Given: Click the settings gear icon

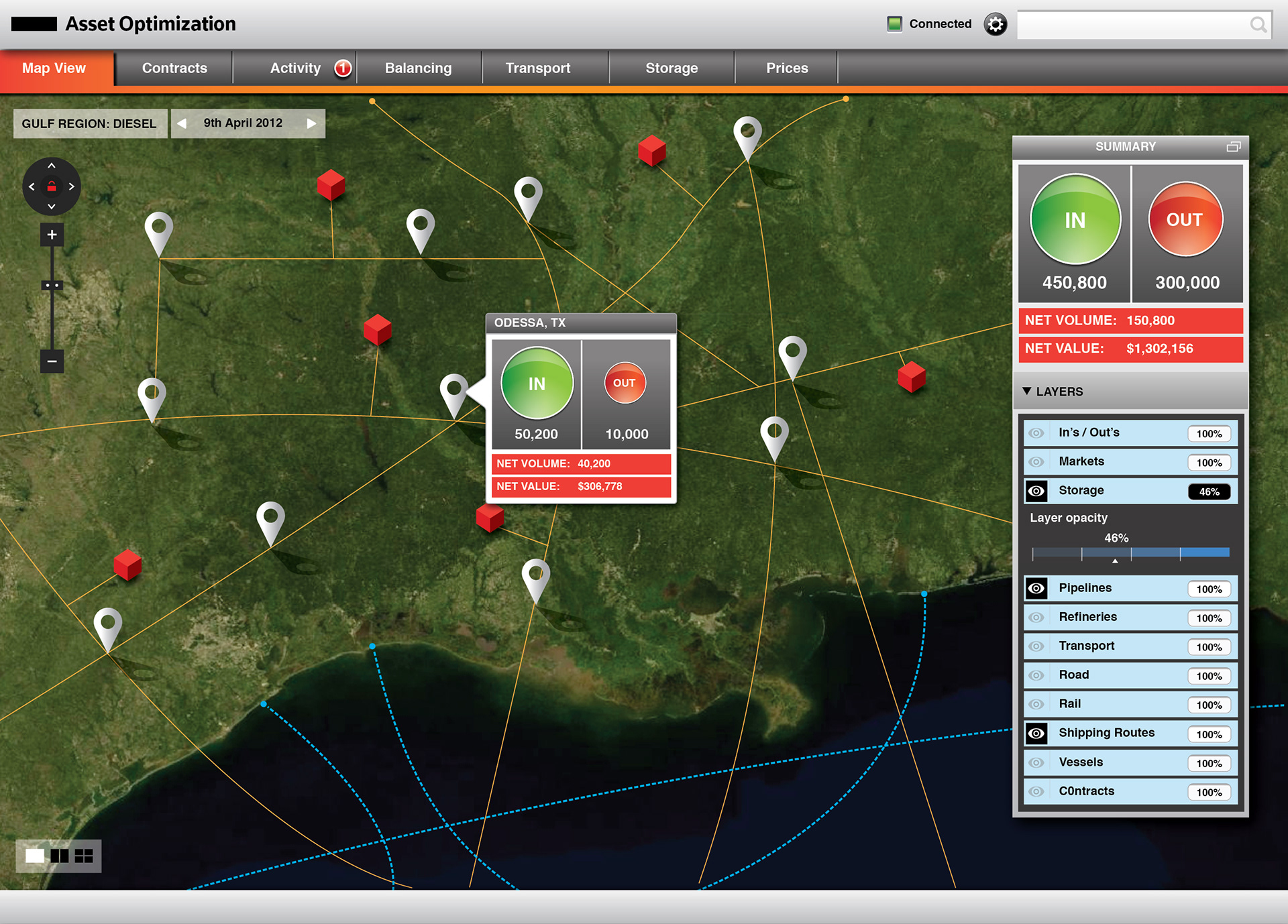Looking at the screenshot, I should pos(995,25).
